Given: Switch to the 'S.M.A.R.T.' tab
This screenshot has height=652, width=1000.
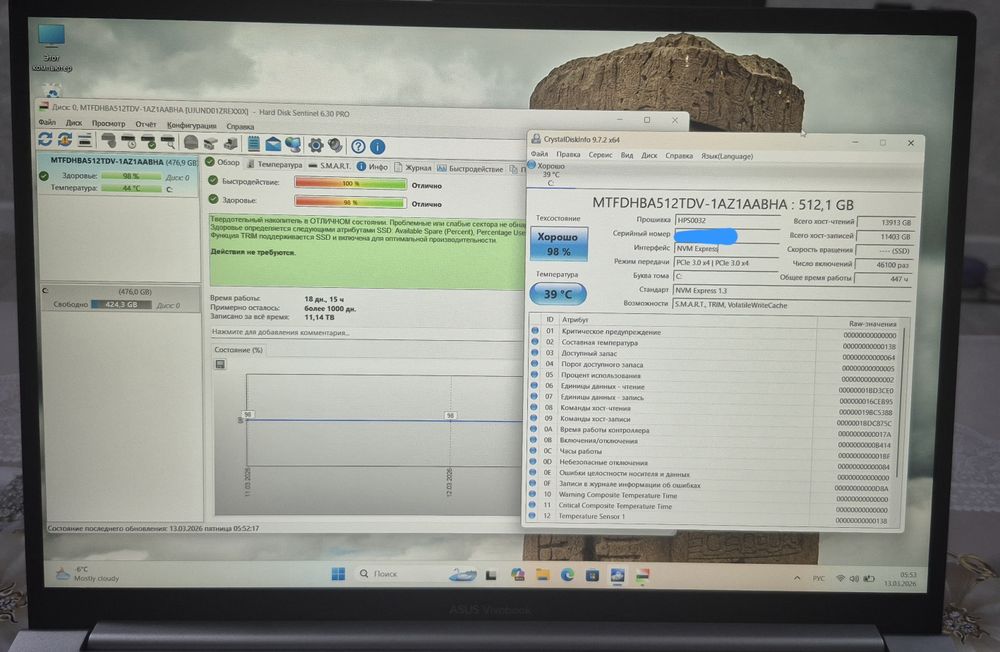Looking at the screenshot, I should click(x=330, y=166).
